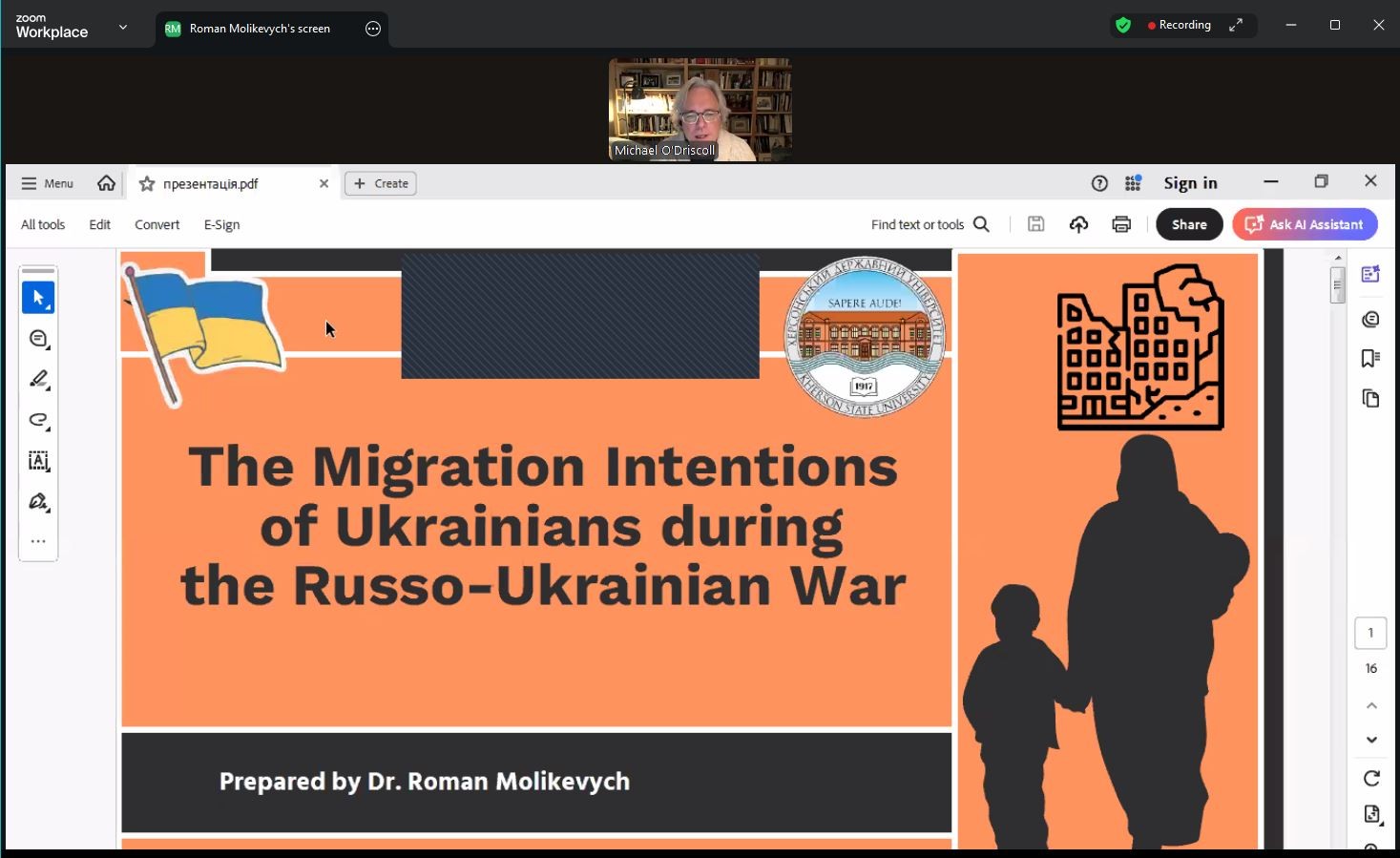This screenshot has height=858, width=1400.
Task: Open the bookmarks panel
Action: tap(1370, 359)
